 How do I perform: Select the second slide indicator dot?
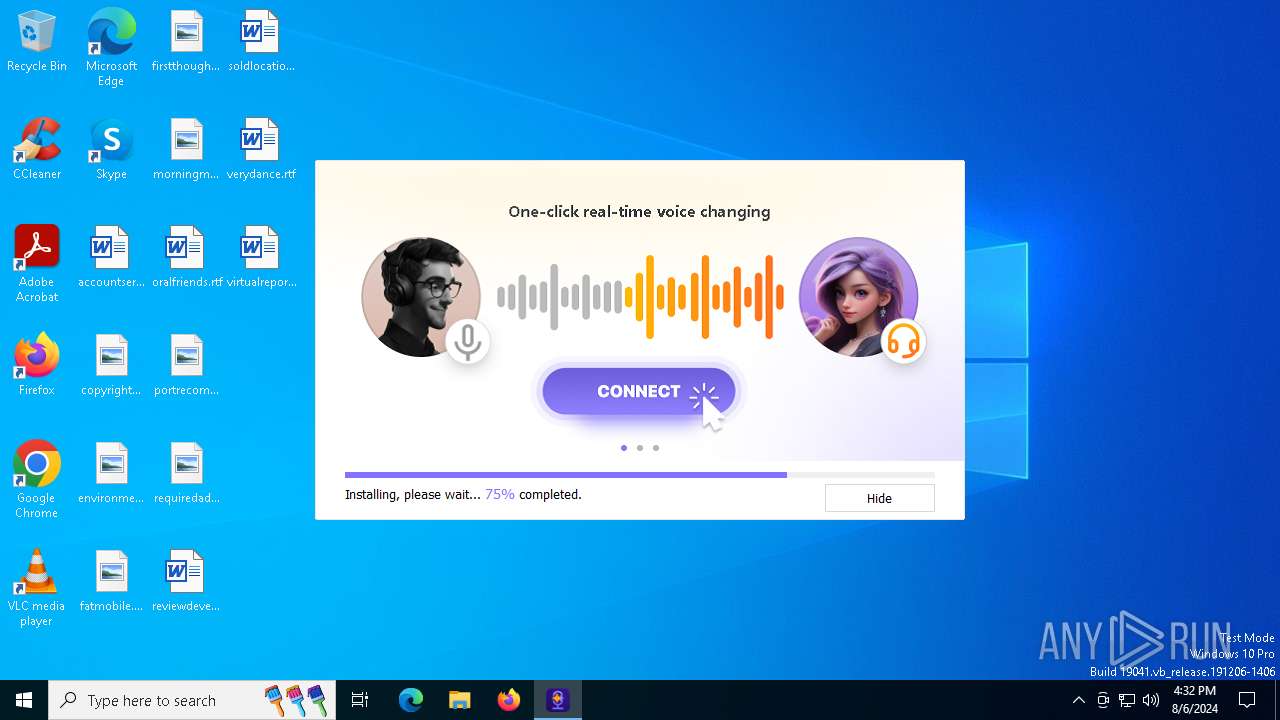640,448
